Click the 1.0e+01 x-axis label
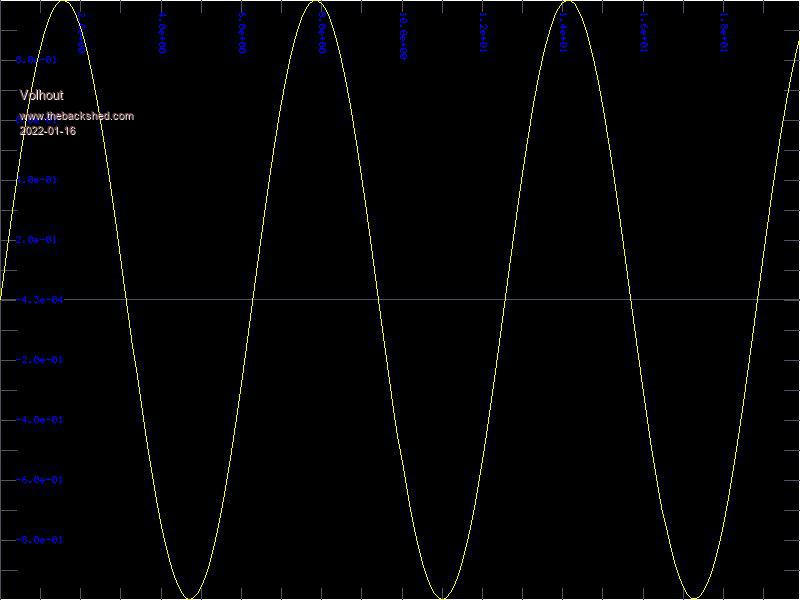 pos(403,35)
